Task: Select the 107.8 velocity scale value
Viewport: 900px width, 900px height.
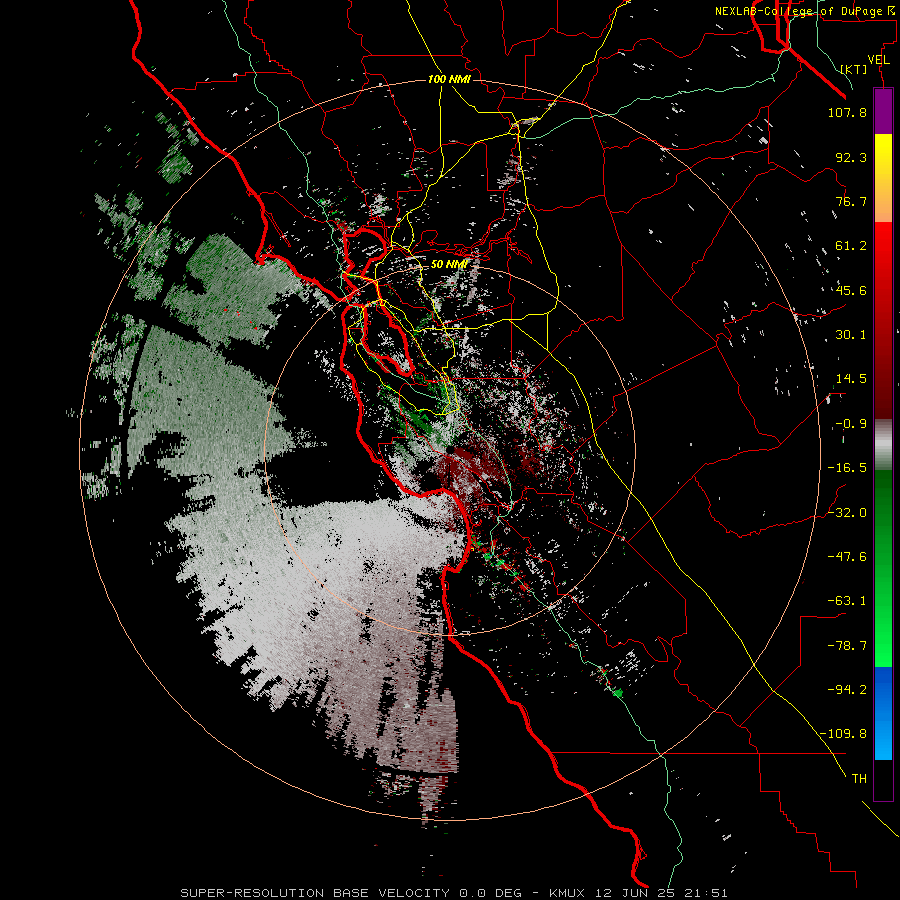Action: 847,112
